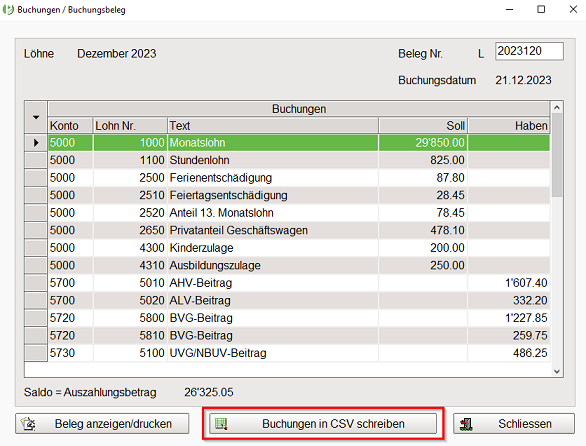The width and height of the screenshot is (586, 446).
Task: Click the Ausbildungszulage text cell
Action: tap(273, 265)
